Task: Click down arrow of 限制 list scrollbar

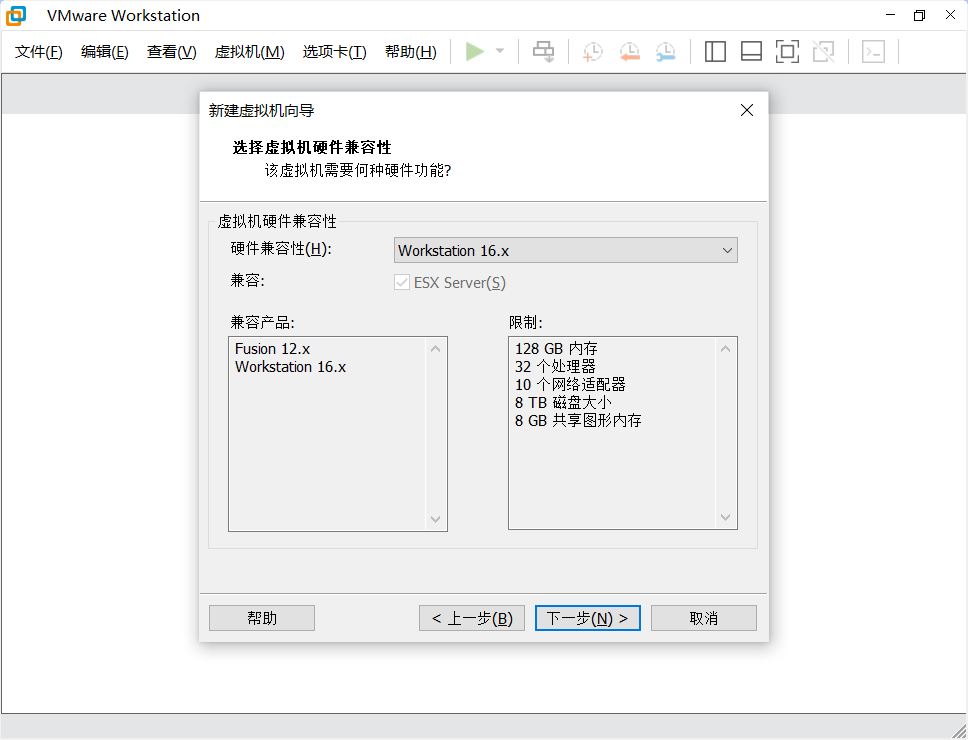Action: (725, 517)
